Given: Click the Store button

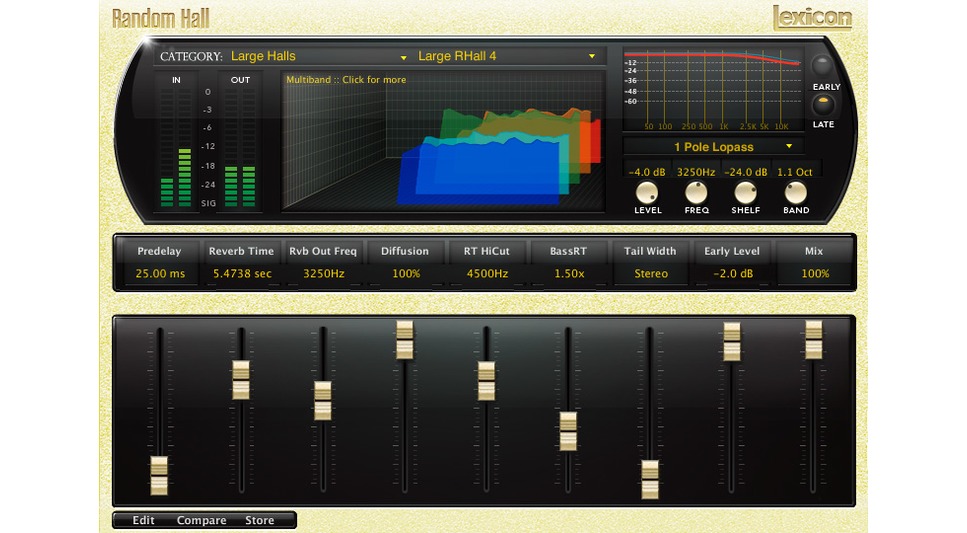Looking at the screenshot, I should pos(260,520).
